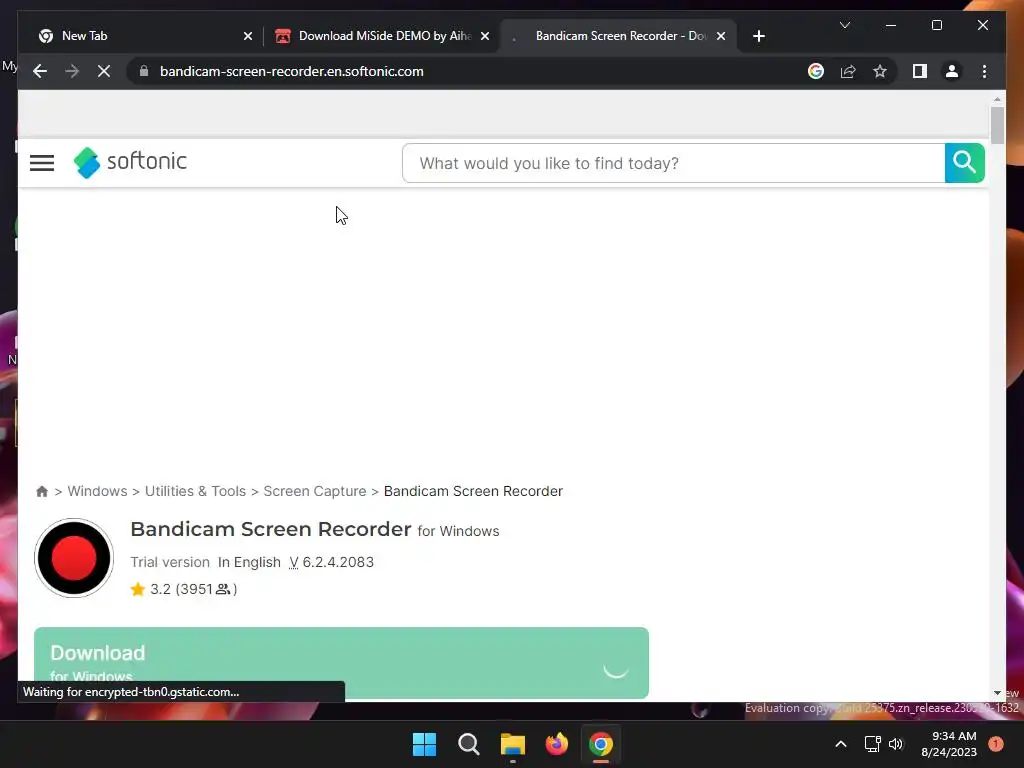Close the New Tab tab
This screenshot has height=768, width=1024.
tap(248, 36)
